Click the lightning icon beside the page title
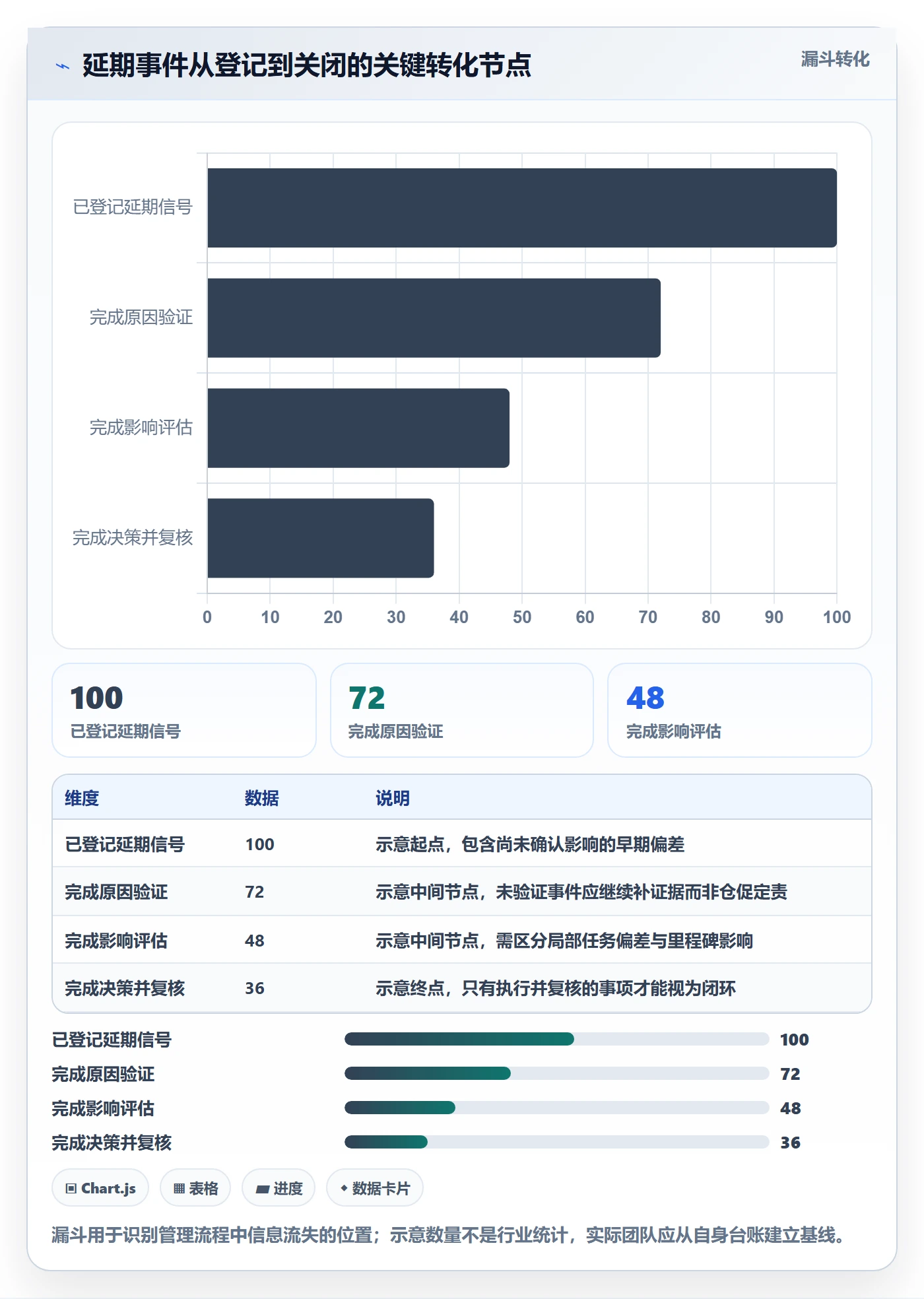 click(x=63, y=66)
